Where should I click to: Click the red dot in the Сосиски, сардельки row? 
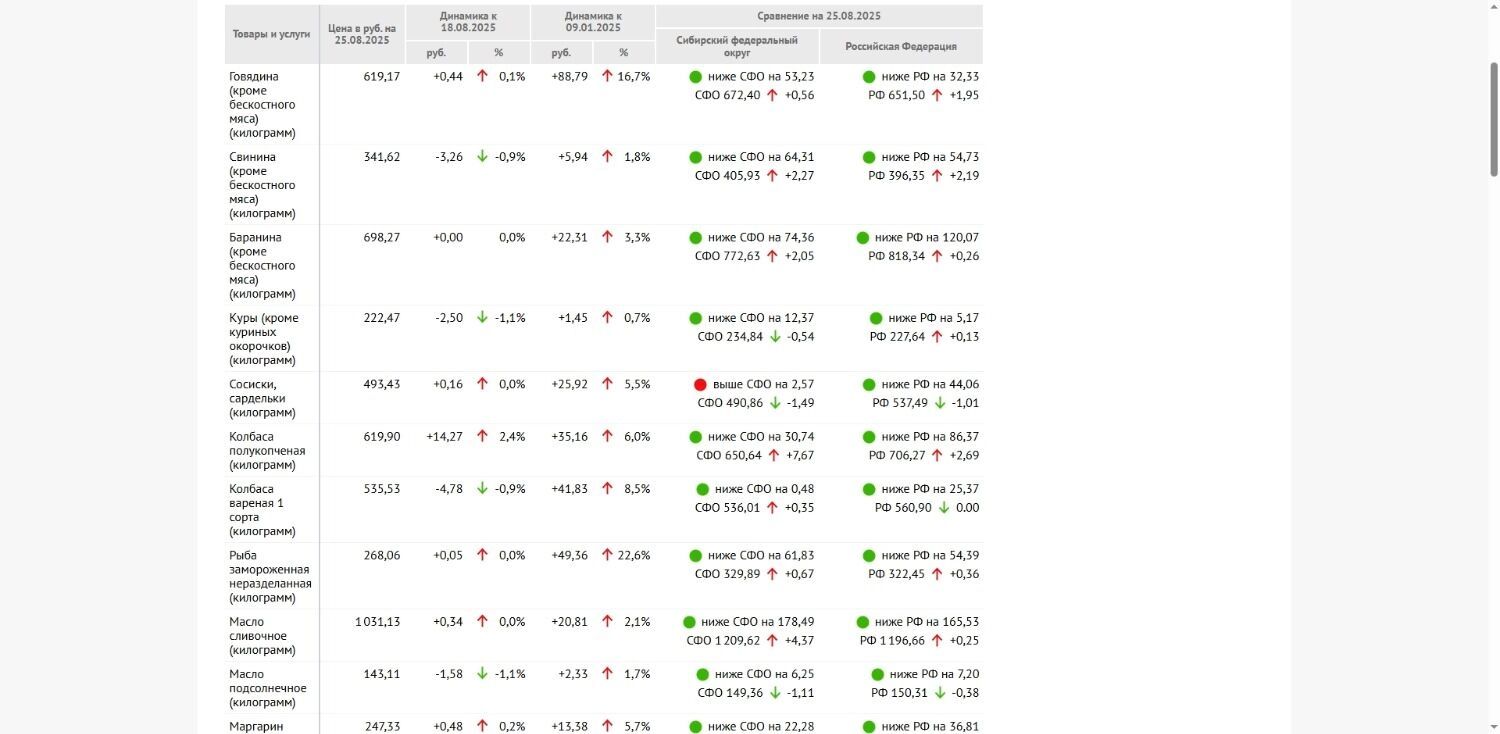click(x=700, y=385)
